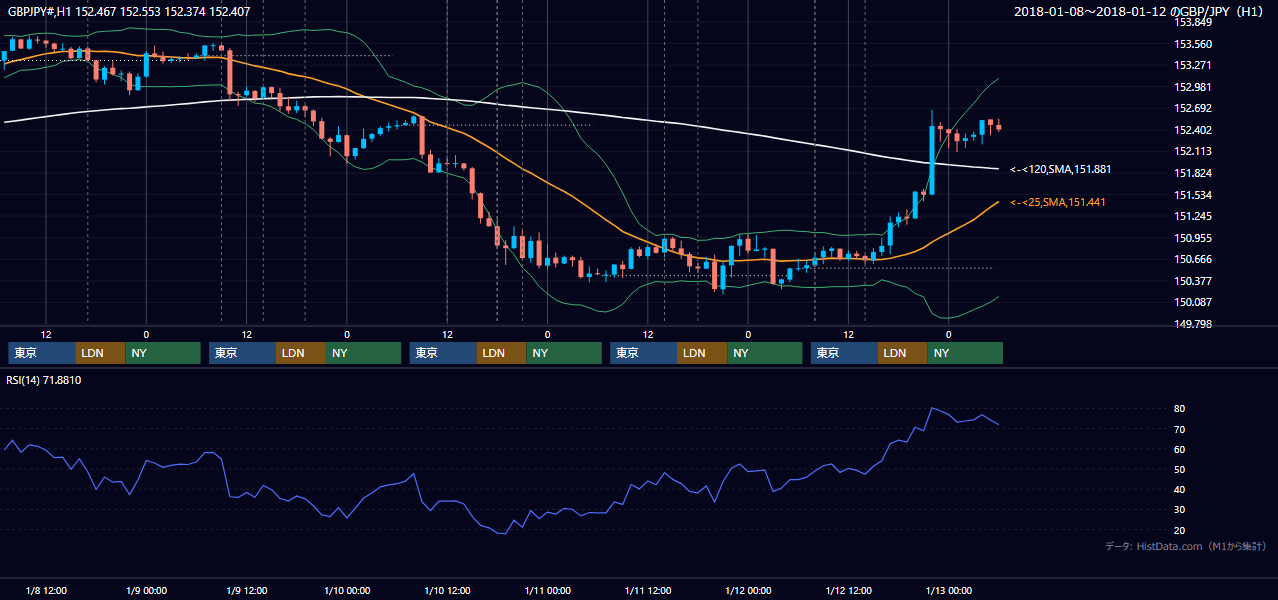Click the white 120 SMA line's right end
The height and width of the screenshot is (600, 1278).
pos(996,168)
